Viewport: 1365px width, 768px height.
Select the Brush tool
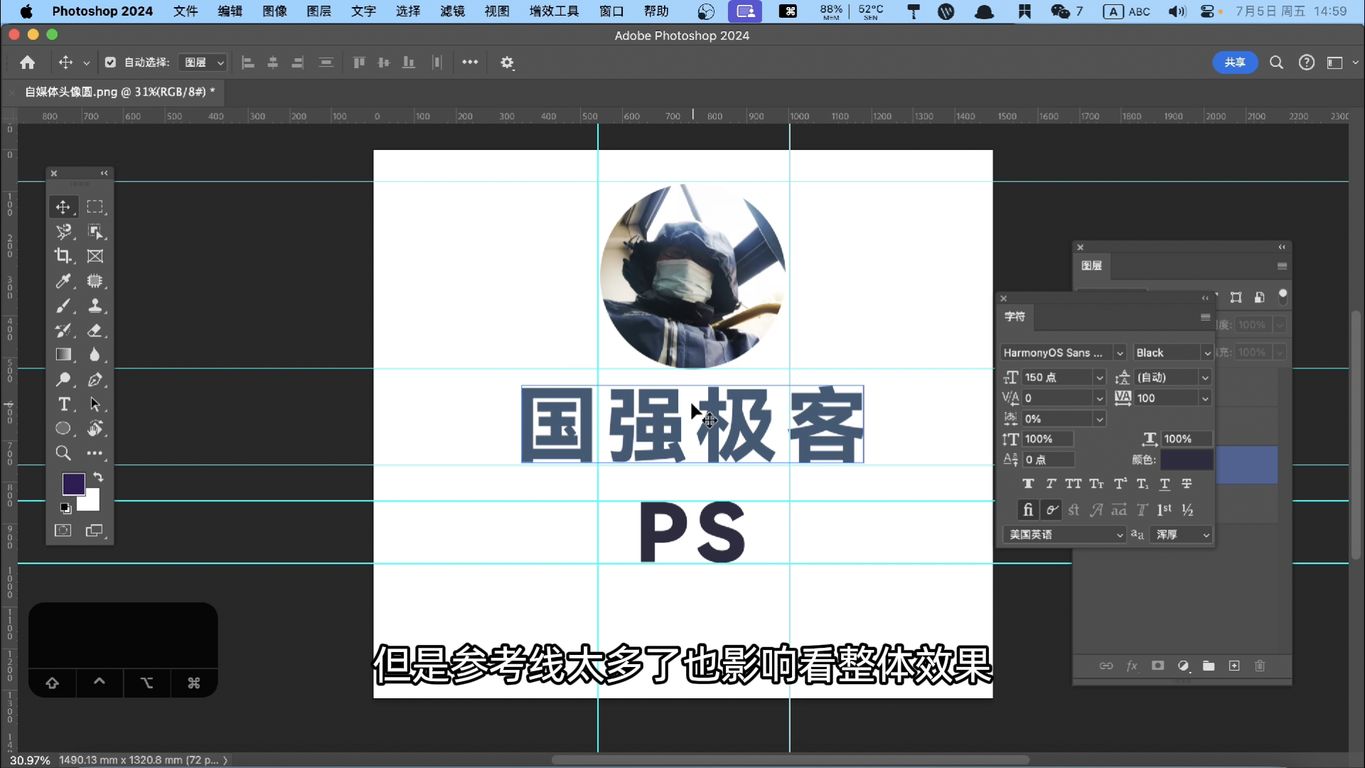coord(63,306)
